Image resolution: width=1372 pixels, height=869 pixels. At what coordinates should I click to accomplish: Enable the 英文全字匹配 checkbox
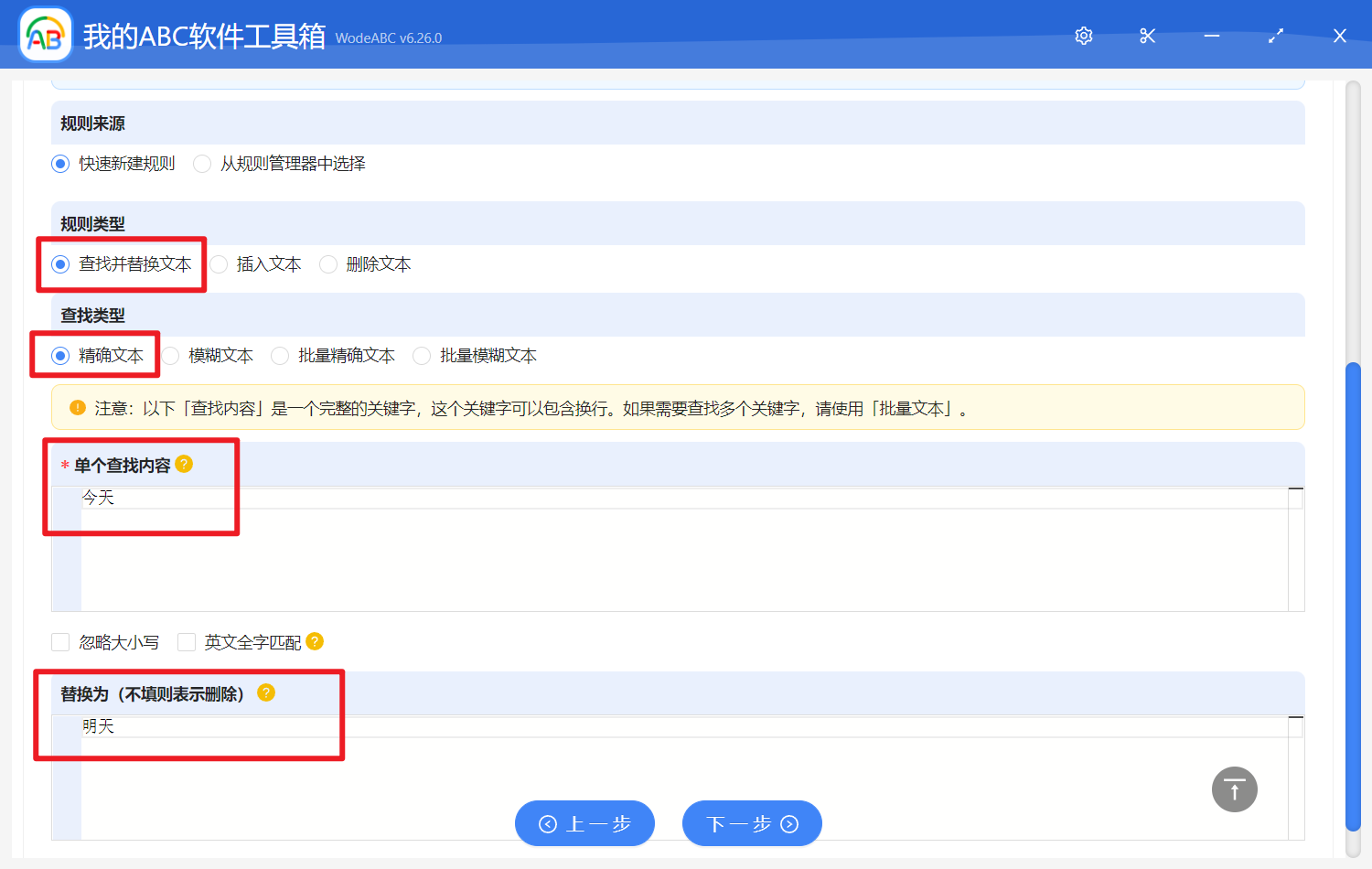(x=187, y=642)
